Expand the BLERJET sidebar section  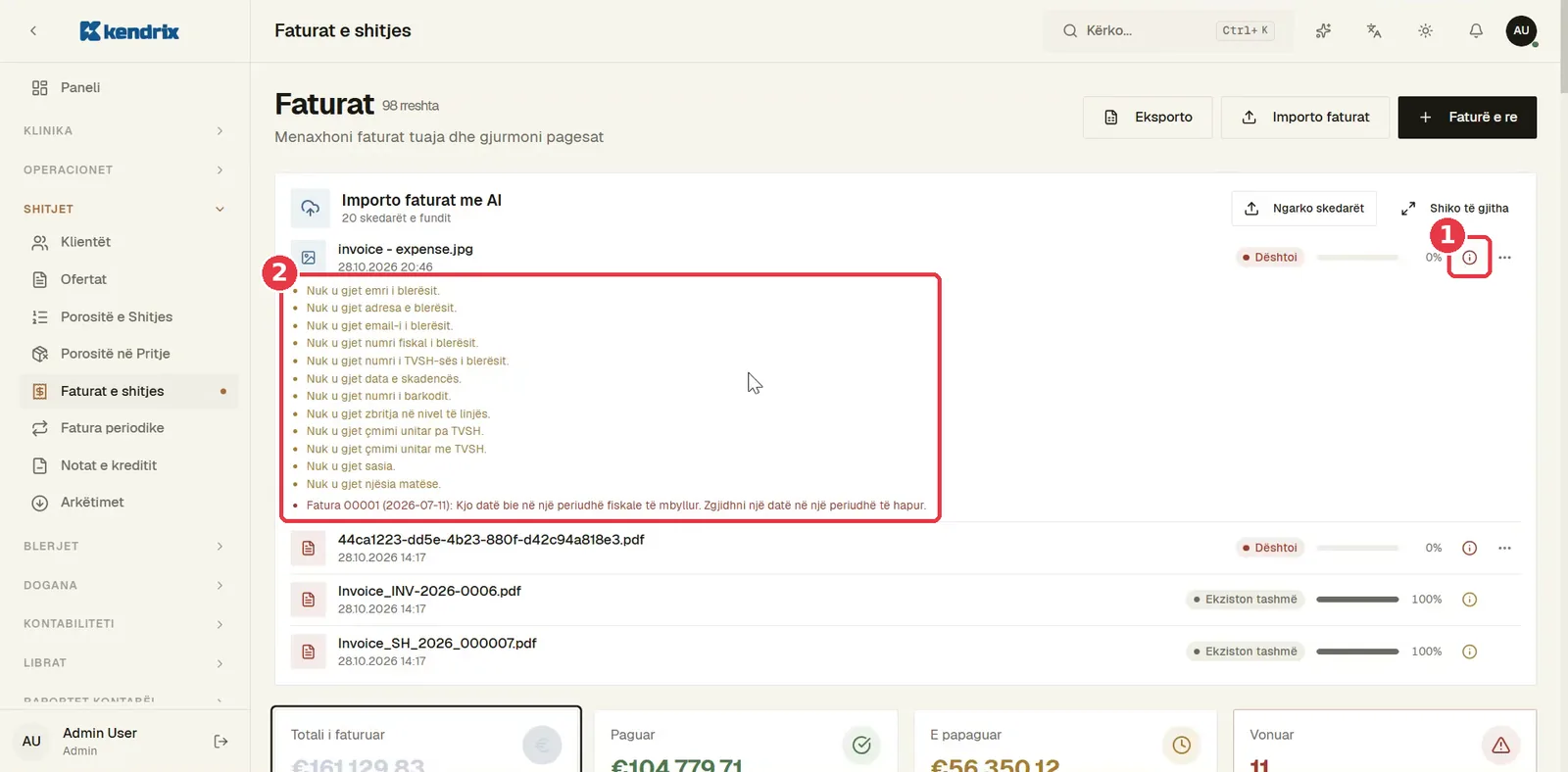(x=124, y=546)
